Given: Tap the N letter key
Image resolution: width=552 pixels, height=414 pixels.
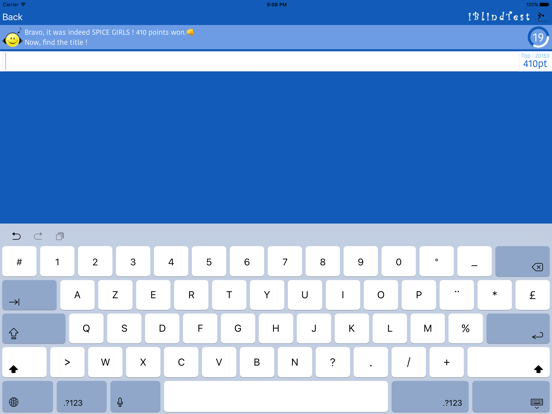Looking at the screenshot, I should (x=295, y=362).
